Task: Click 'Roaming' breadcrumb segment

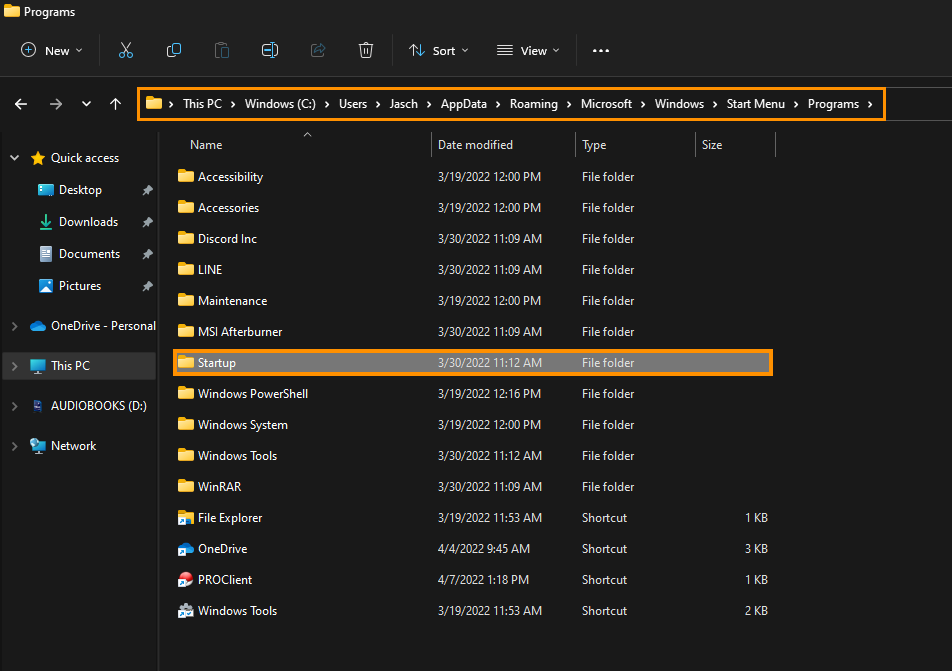Action: [534, 104]
